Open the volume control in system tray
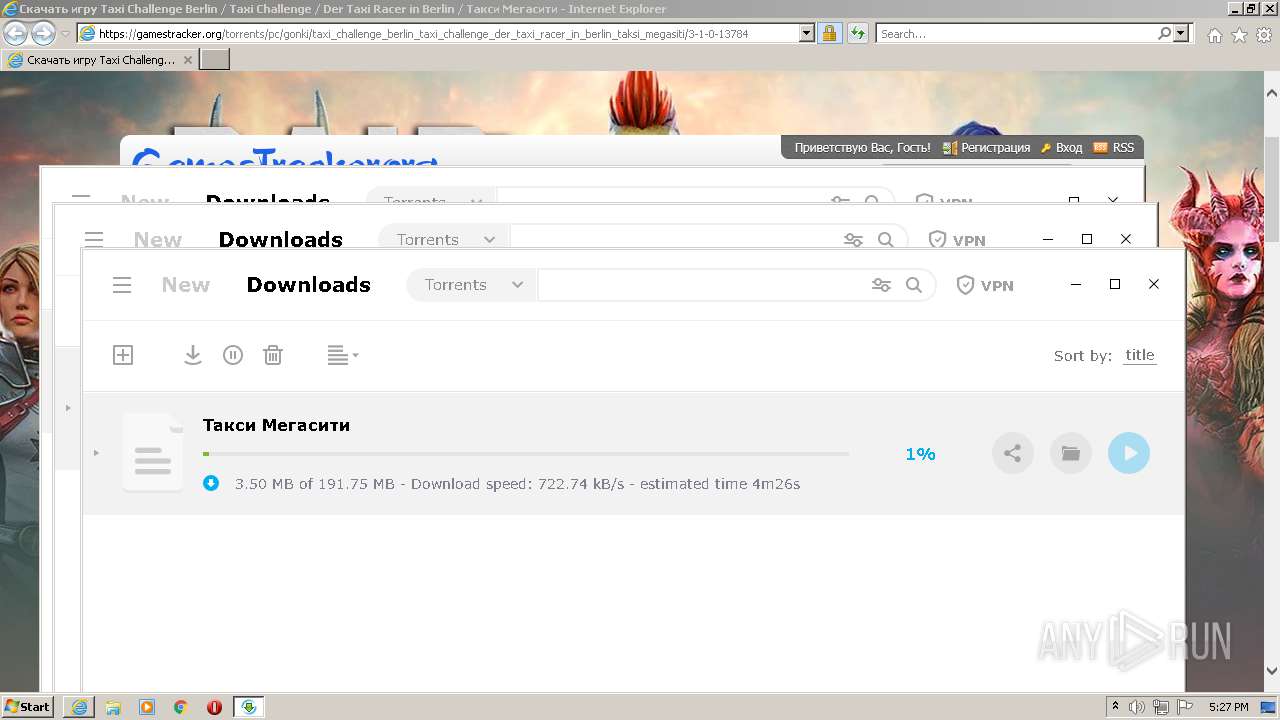This screenshot has width=1280, height=720. pyautogui.click(x=1137, y=707)
